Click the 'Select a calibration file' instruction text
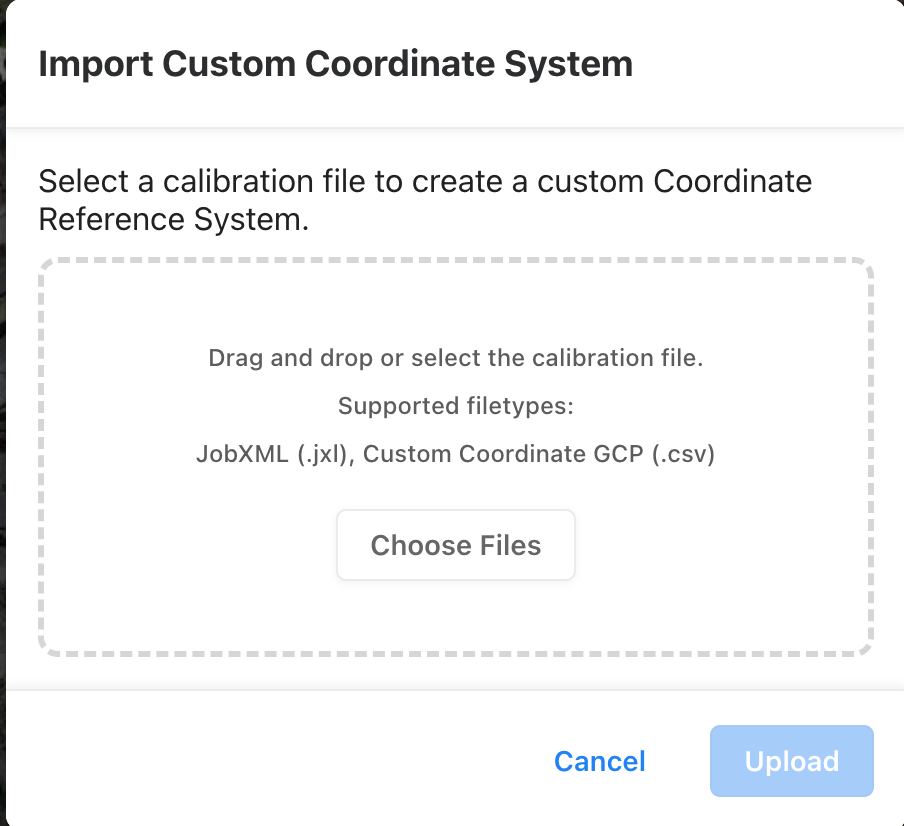Image resolution: width=904 pixels, height=826 pixels. pos(425,183)
